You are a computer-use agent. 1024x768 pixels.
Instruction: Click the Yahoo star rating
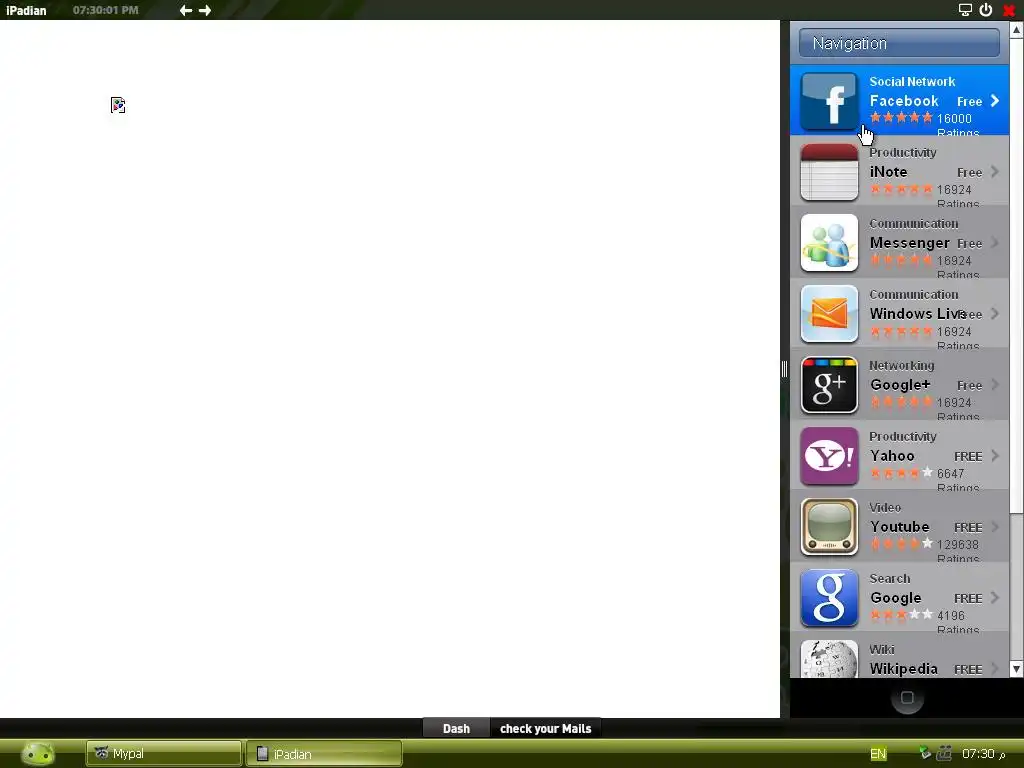[901, 473]
